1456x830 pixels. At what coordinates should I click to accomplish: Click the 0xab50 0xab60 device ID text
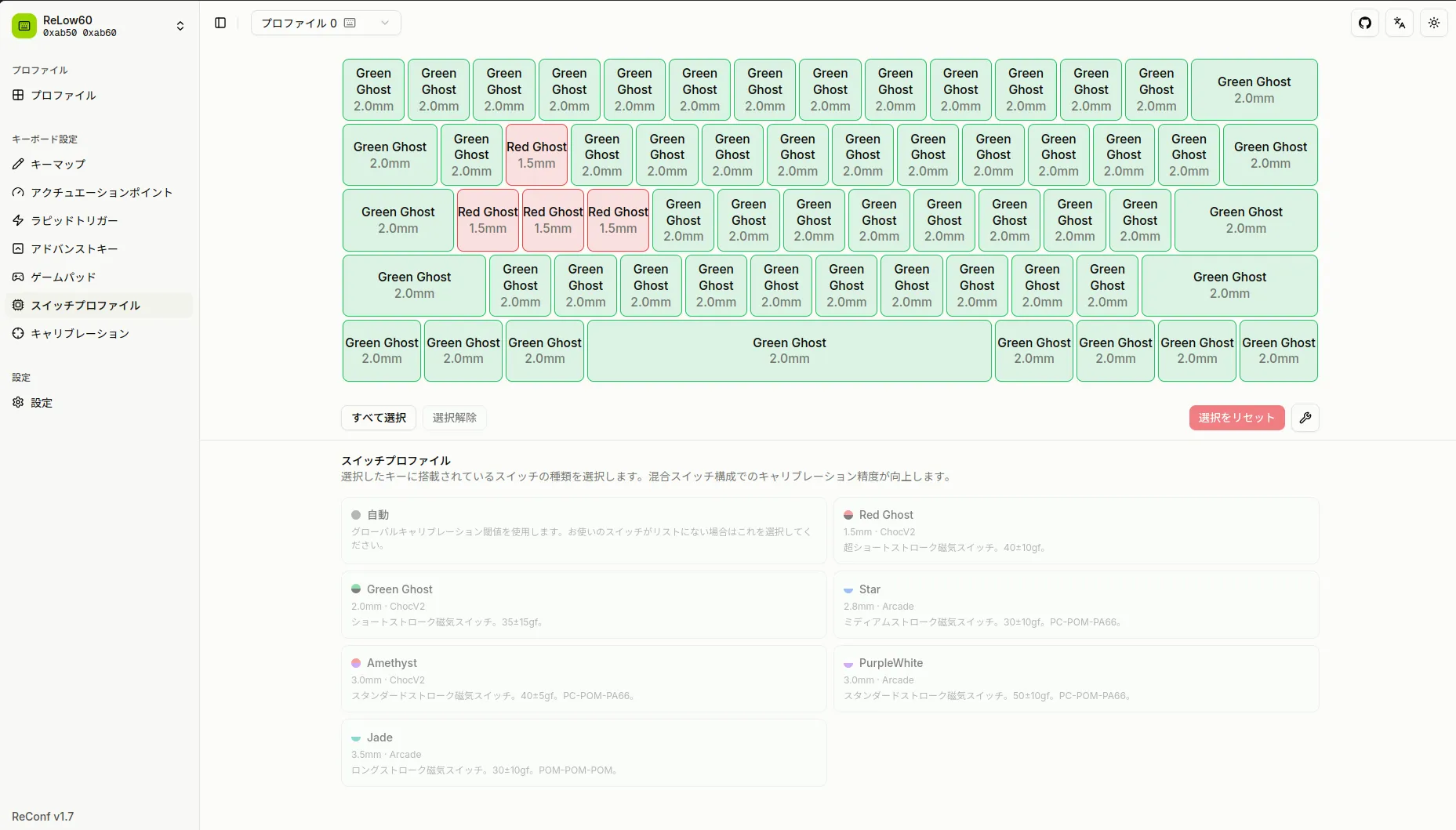(x=80, y=33)
